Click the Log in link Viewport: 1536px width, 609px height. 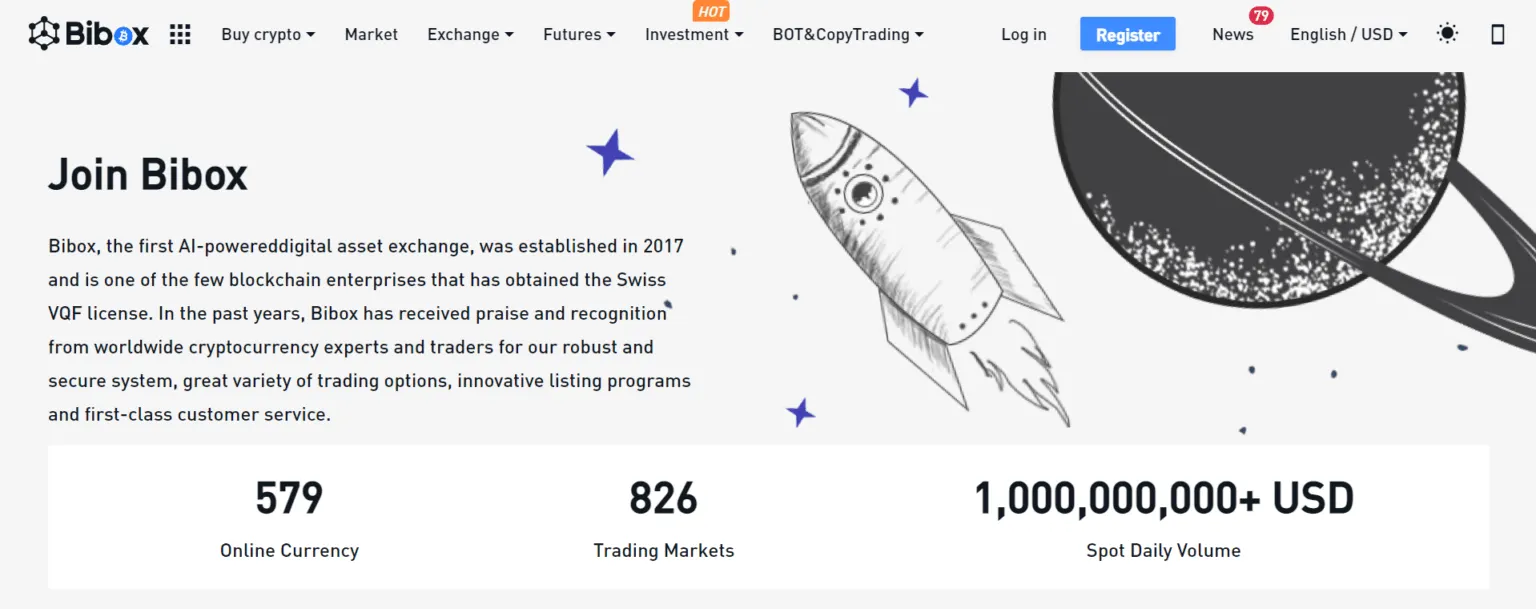tap(1024, 34)
